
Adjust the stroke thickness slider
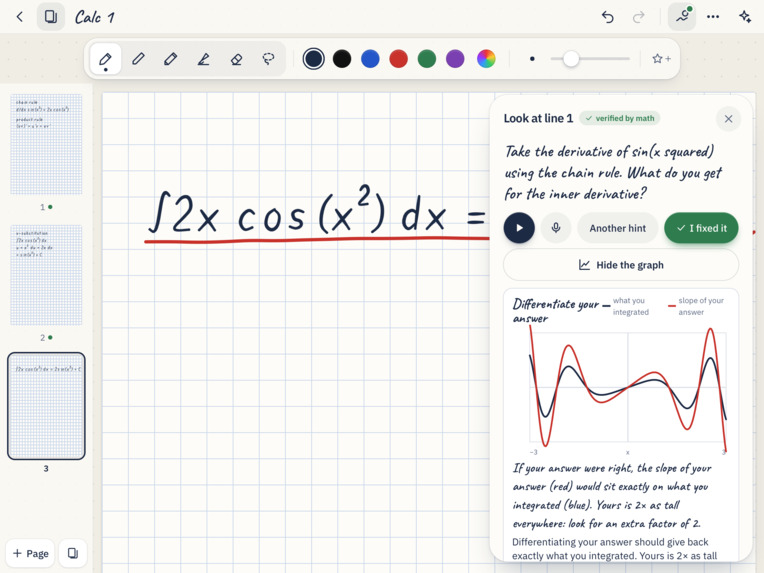point(590,59)
